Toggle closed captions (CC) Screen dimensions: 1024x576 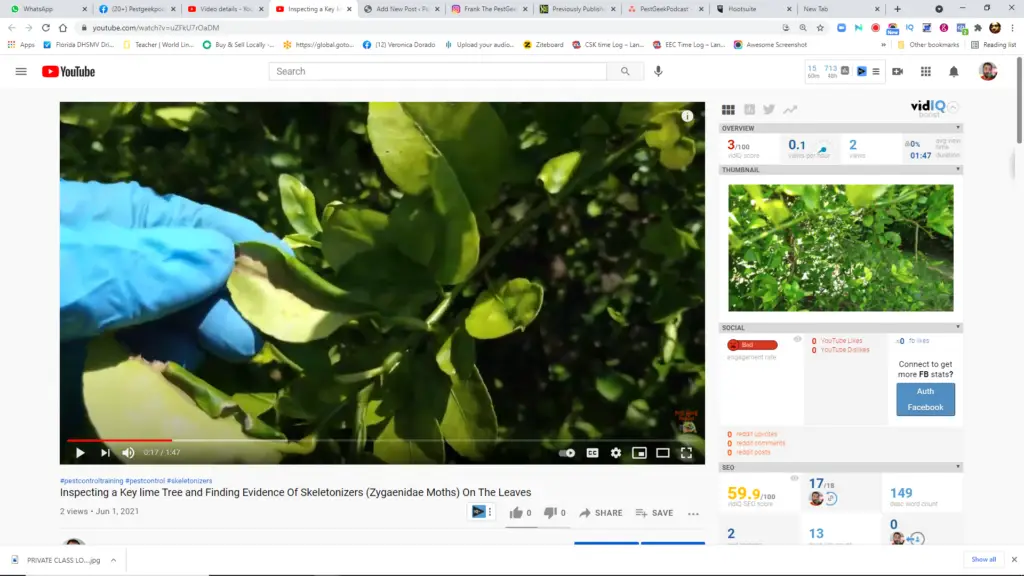592,453
